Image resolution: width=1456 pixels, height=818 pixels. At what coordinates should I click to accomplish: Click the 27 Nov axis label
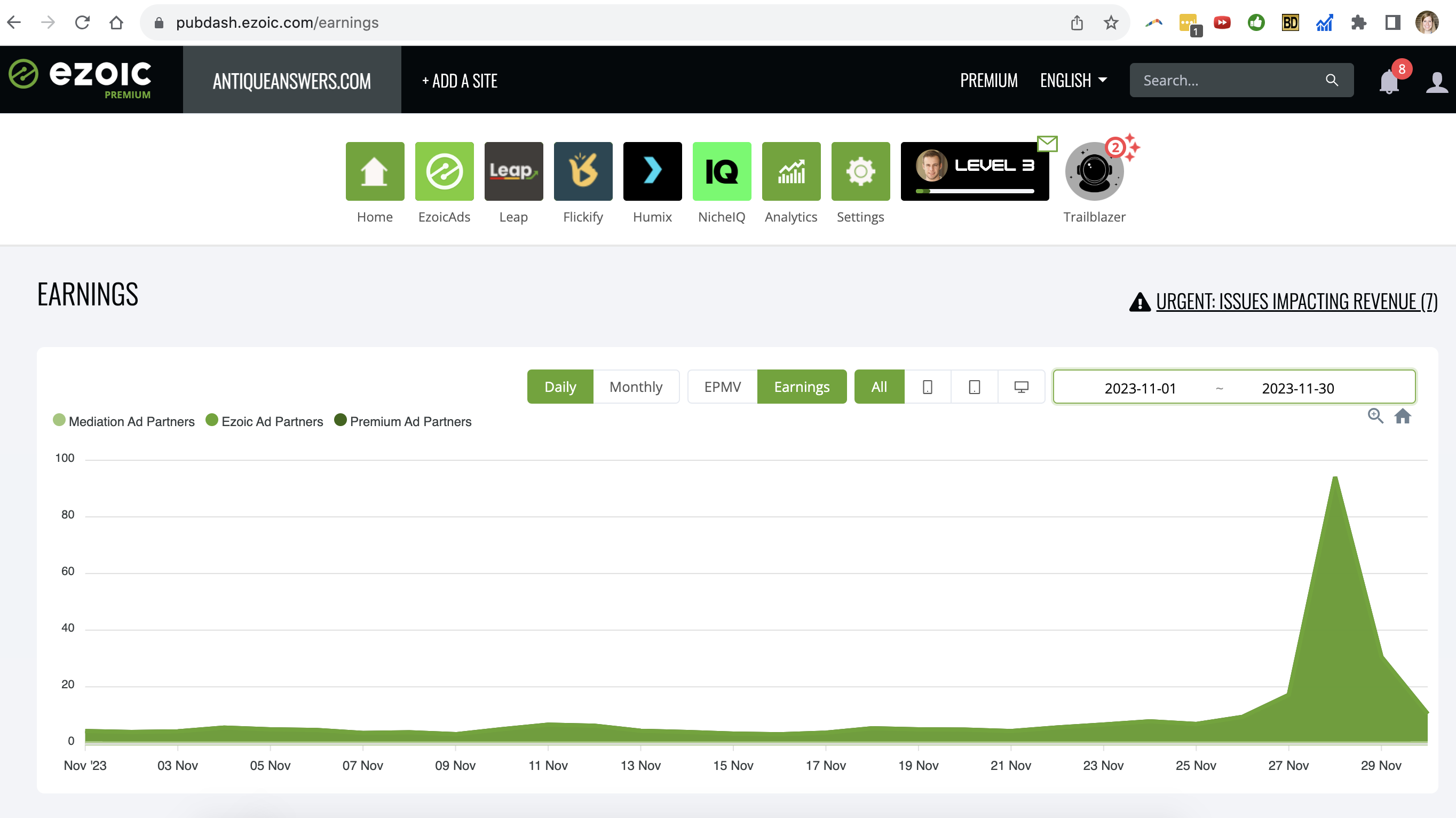coord(1288,766)
